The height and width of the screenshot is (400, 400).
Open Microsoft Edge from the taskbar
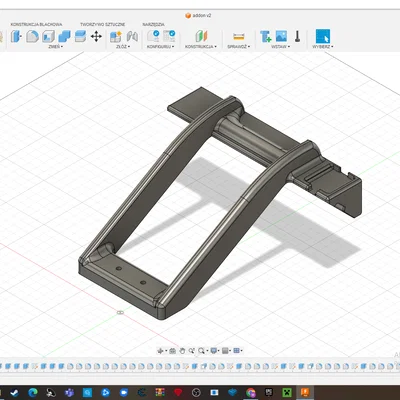click(33, 392)
